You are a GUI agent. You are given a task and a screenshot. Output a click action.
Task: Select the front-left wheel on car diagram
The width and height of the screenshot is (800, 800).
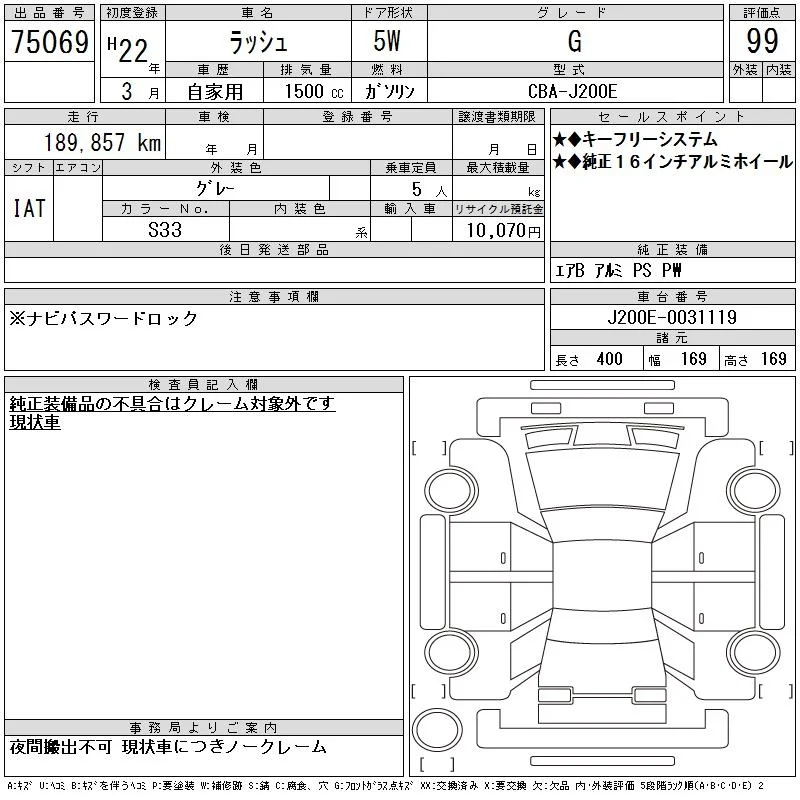tap(451, 491)
